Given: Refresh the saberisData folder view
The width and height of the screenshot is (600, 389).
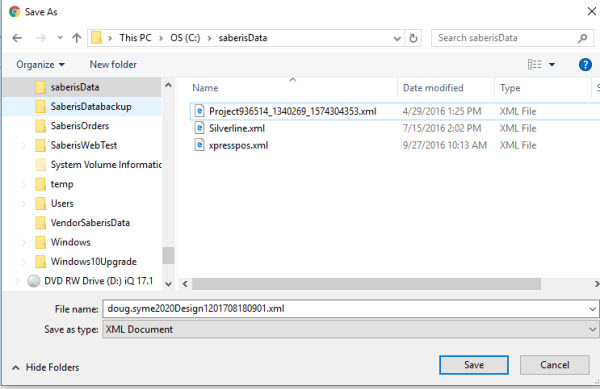Looking at the screenshot, I should click(413, 38).
